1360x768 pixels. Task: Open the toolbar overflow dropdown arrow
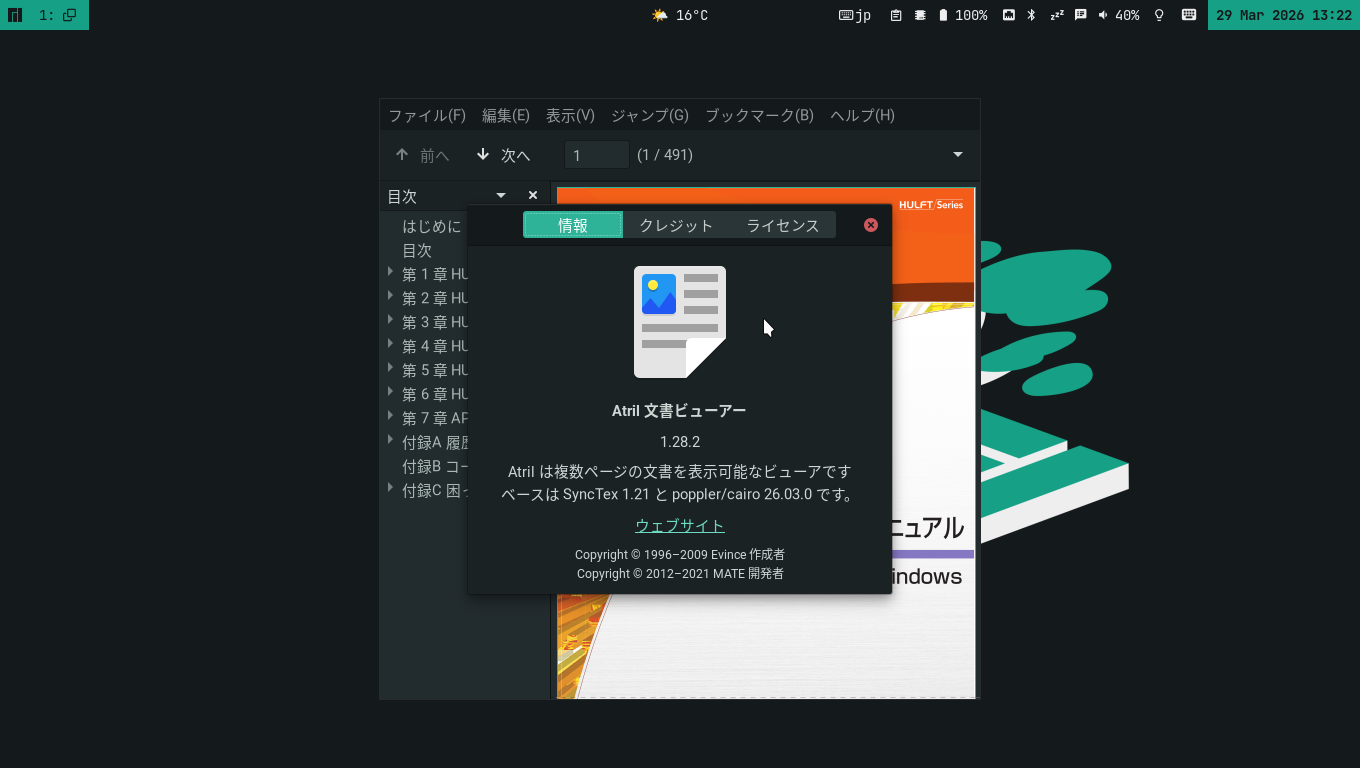pos(958,155)
